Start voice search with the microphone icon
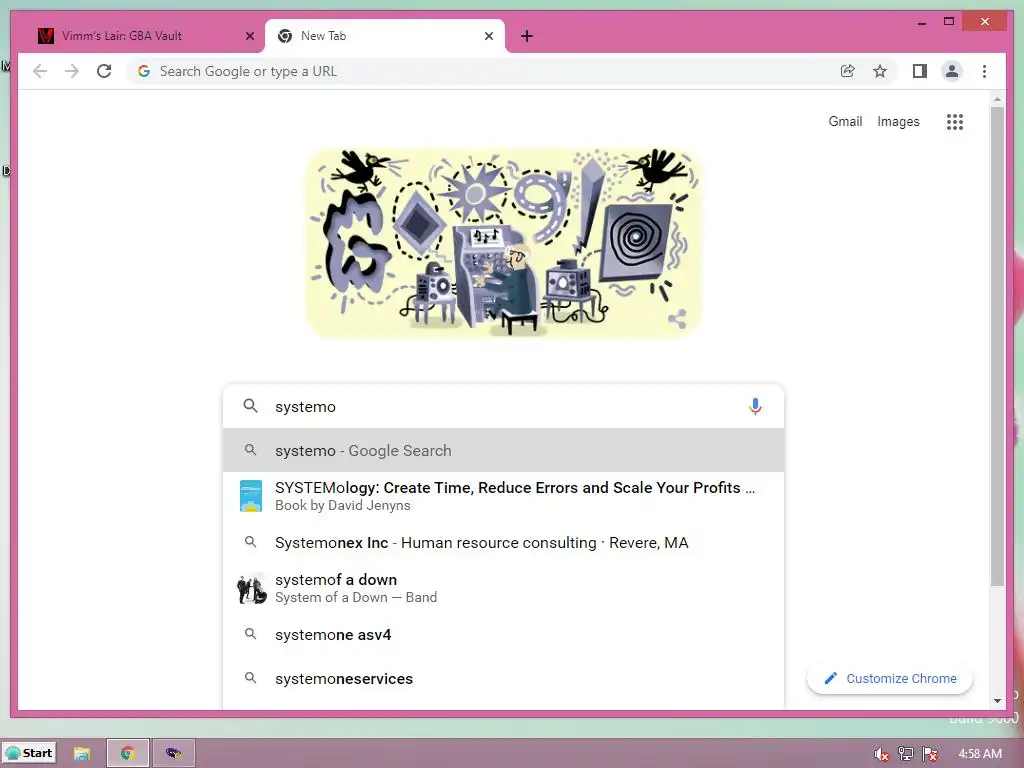 click(x=755, y=406)
